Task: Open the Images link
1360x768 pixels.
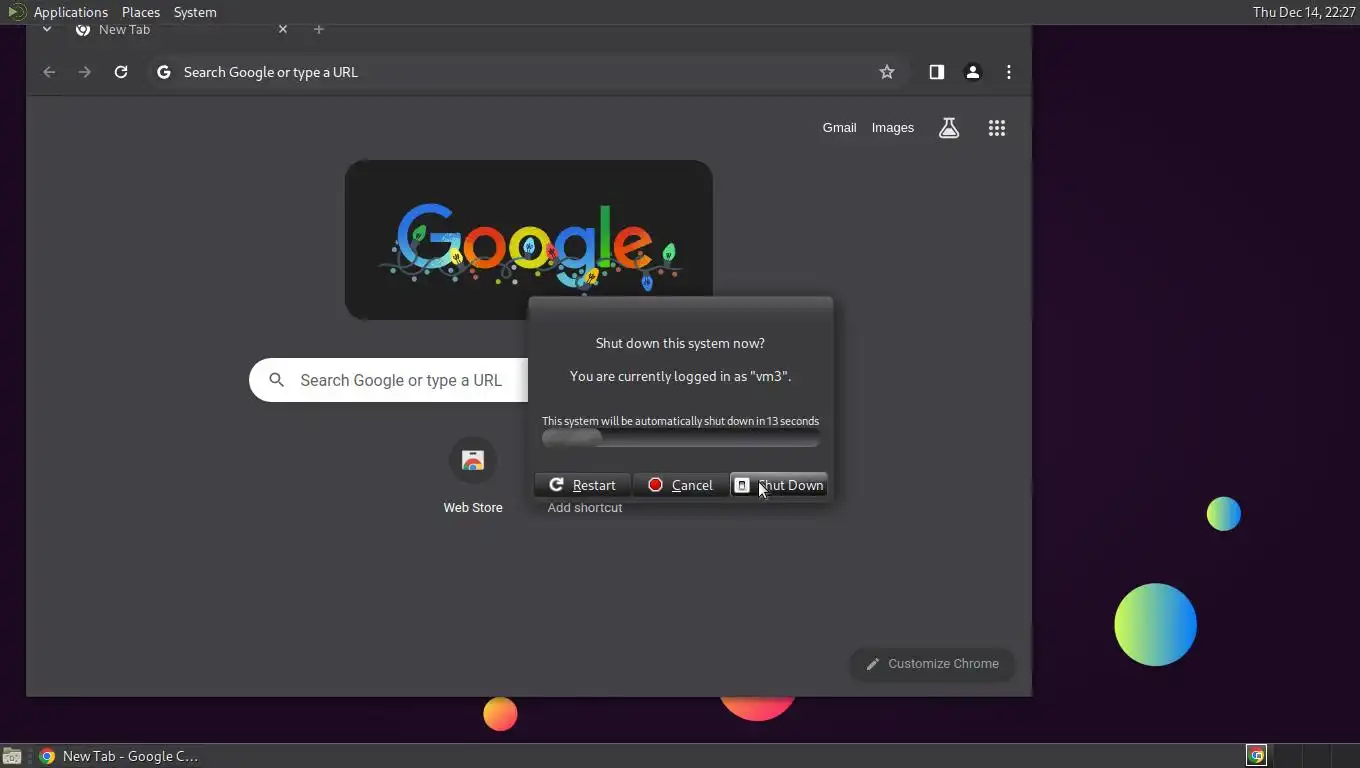Action: [893, 128]
